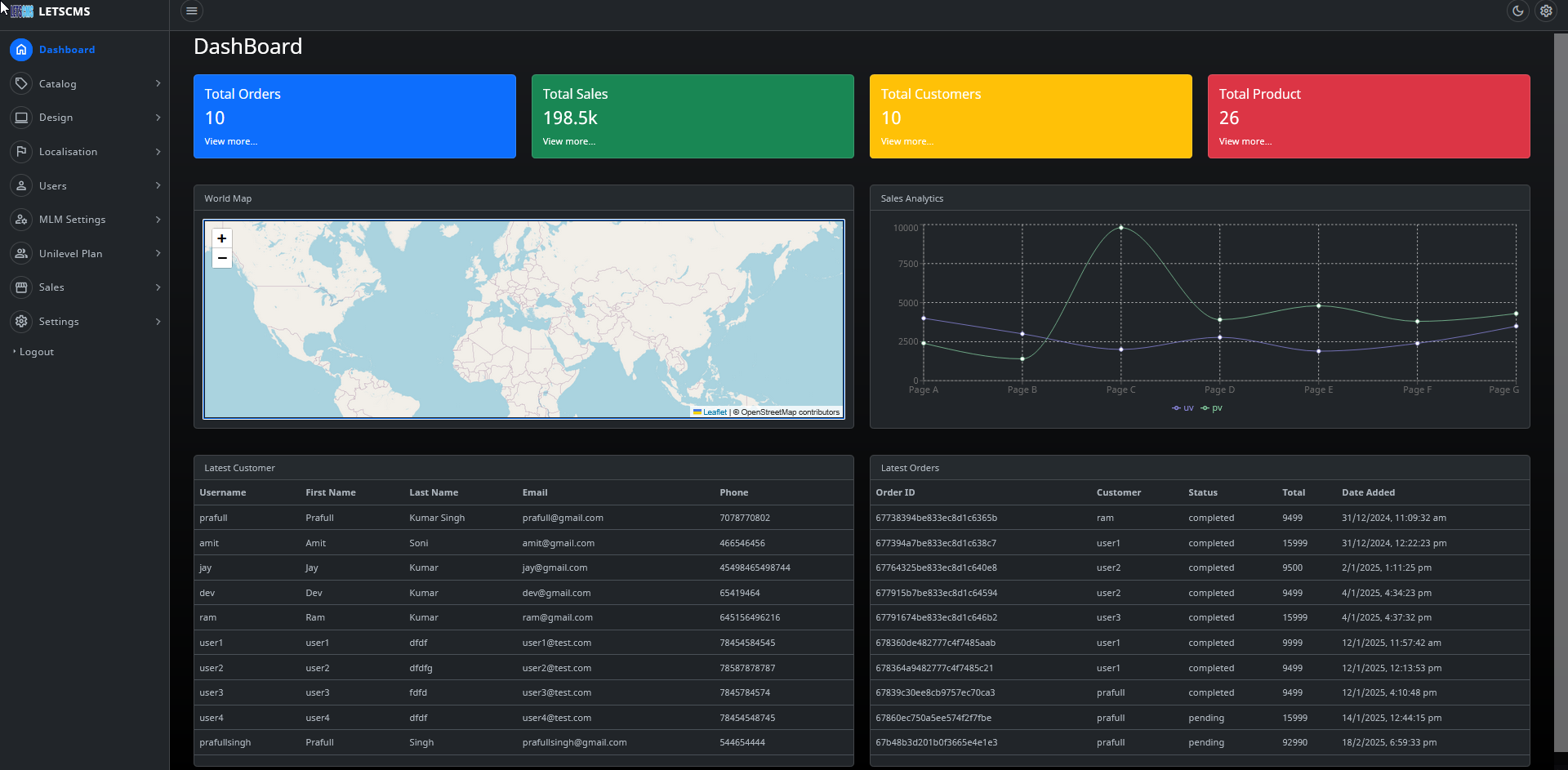Open the Users section icon
This screenshot has width=1568, height=770.
coord(20,185)
